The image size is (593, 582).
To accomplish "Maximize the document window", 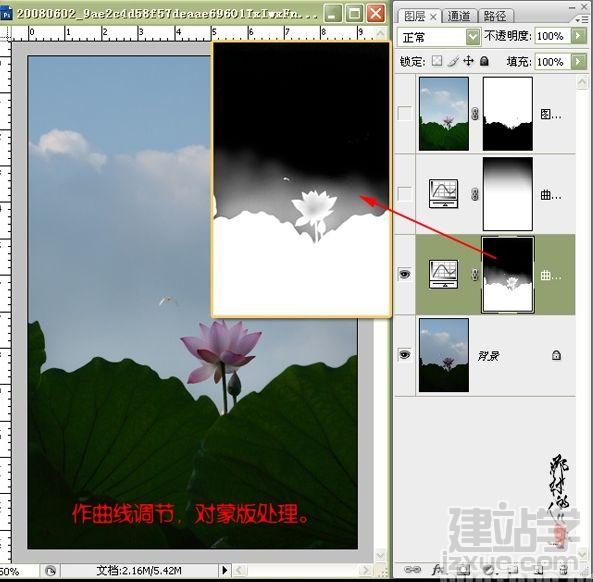I will tap(354, 13).
